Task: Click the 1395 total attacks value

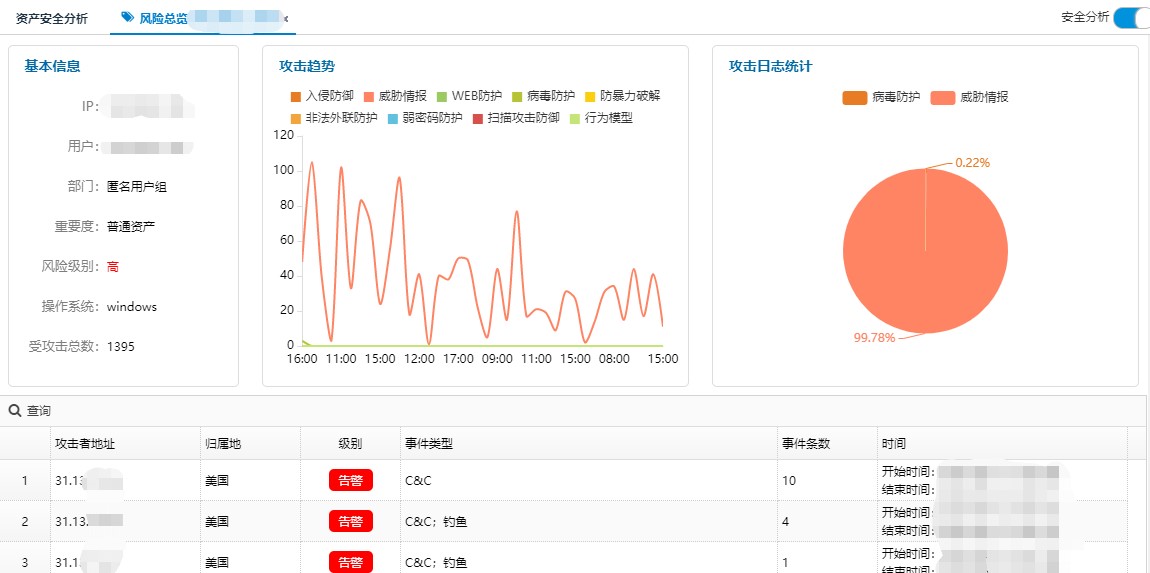Action: 121,346
